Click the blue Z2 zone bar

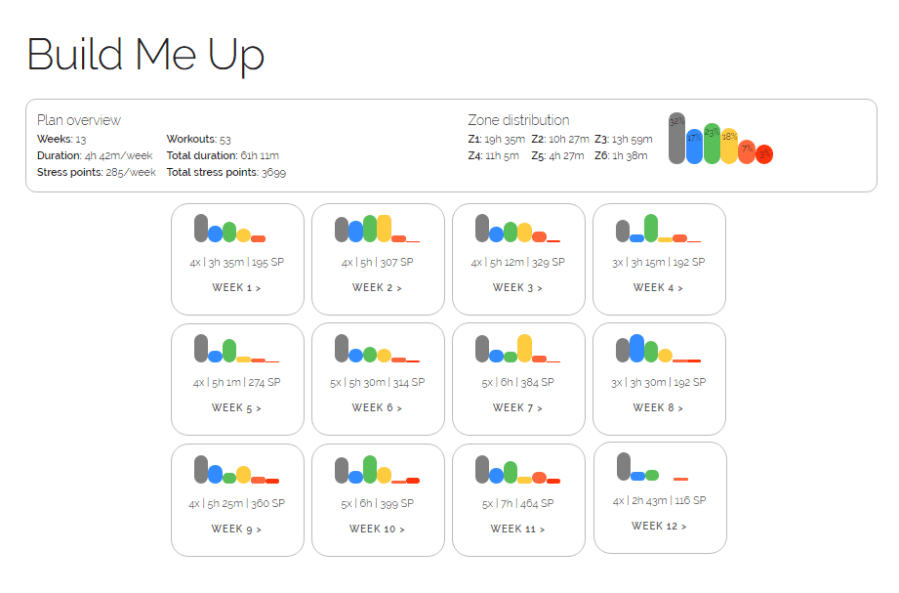click(x=694, y=147)
